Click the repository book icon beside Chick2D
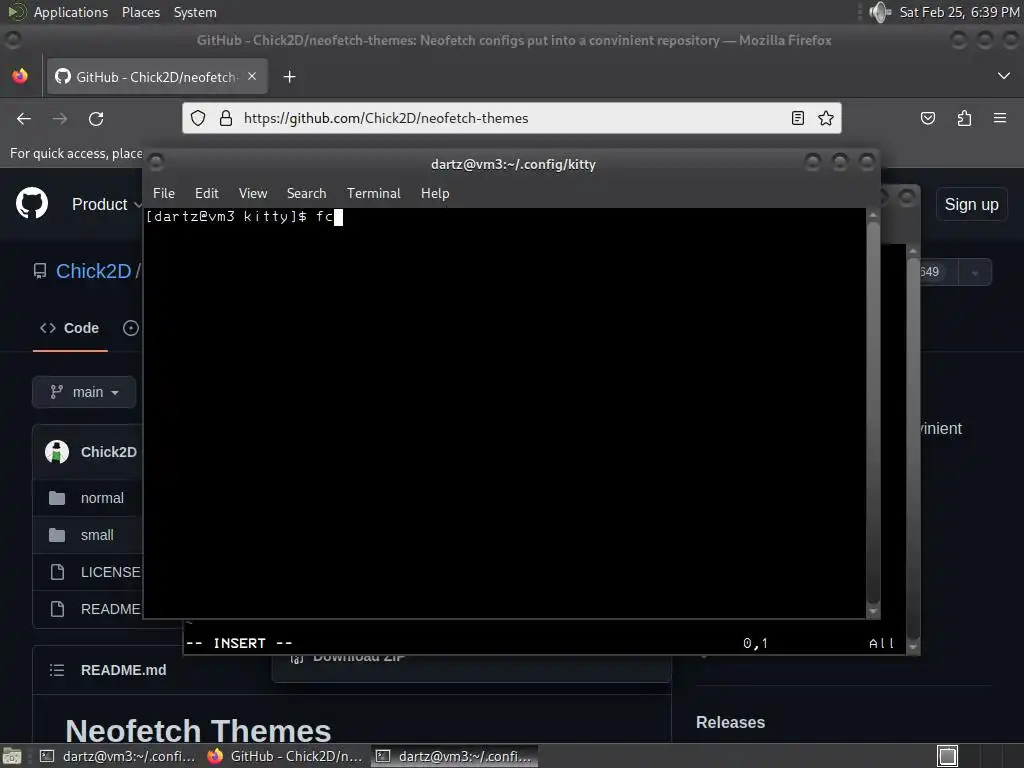Screen dimensions: 1024x768 pos(40,271)
